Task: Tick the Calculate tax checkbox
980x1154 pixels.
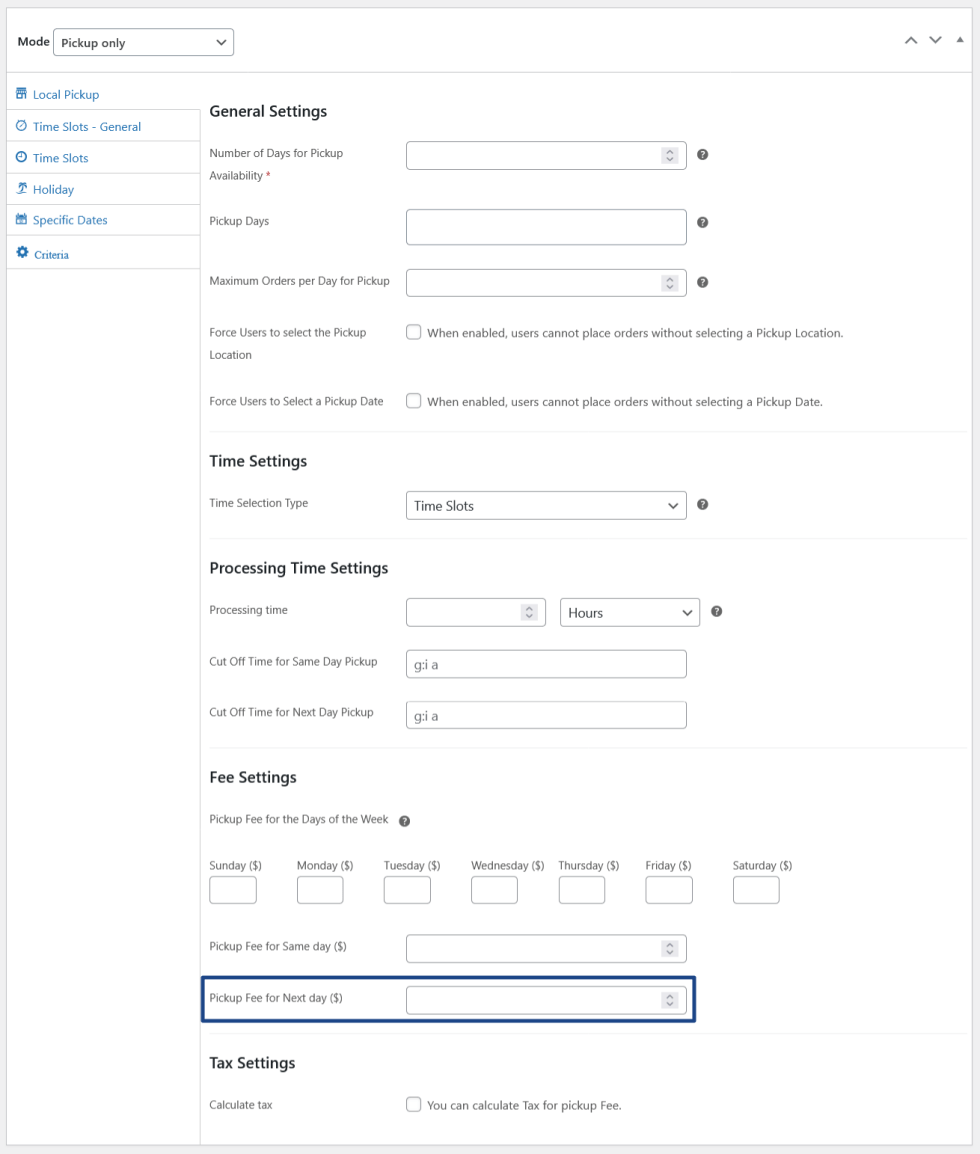Action: coord(414,1105)
